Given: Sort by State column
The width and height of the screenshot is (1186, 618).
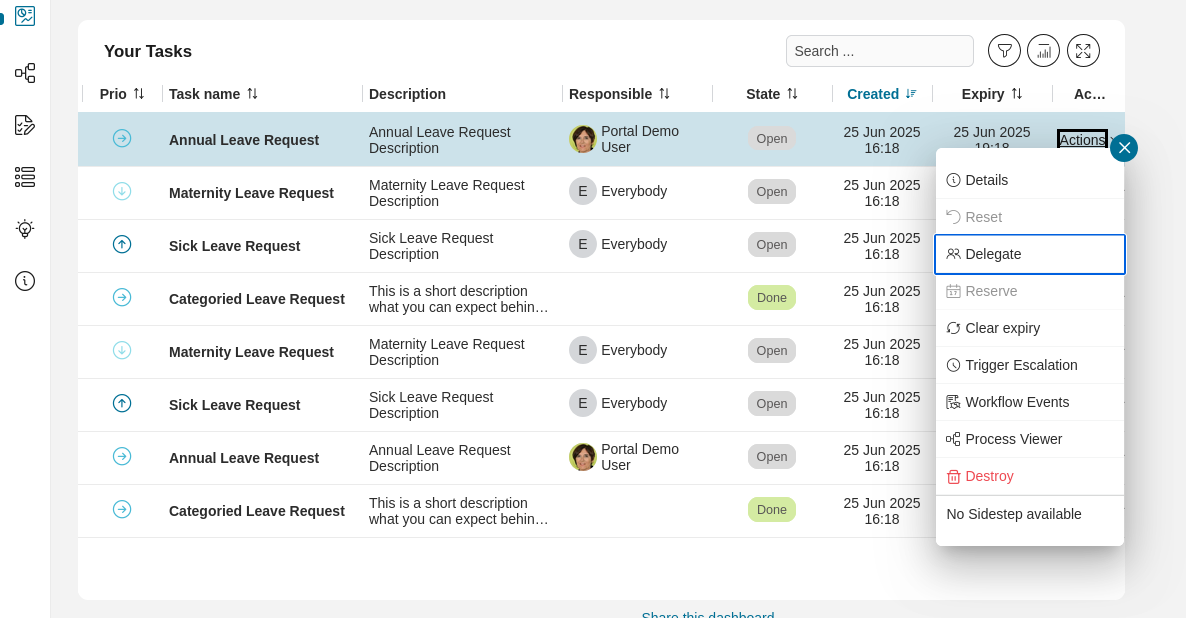Looking at the screenshot, I should [x=792, y=94].
